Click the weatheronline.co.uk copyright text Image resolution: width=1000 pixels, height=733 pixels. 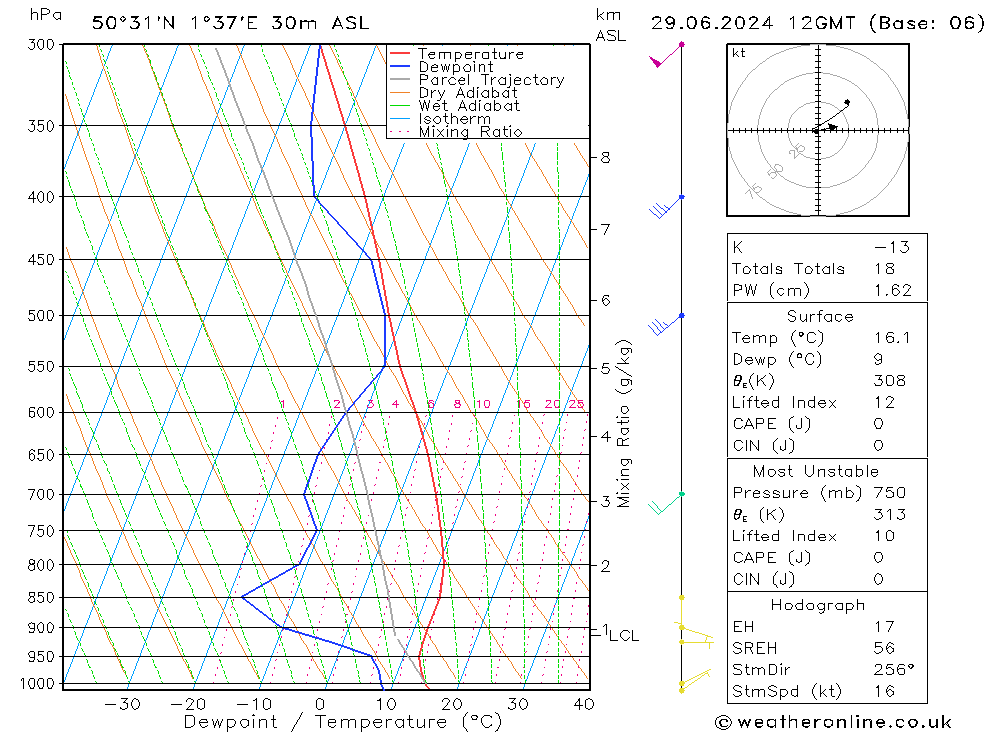pyautogui.click(x=834, y=722)
